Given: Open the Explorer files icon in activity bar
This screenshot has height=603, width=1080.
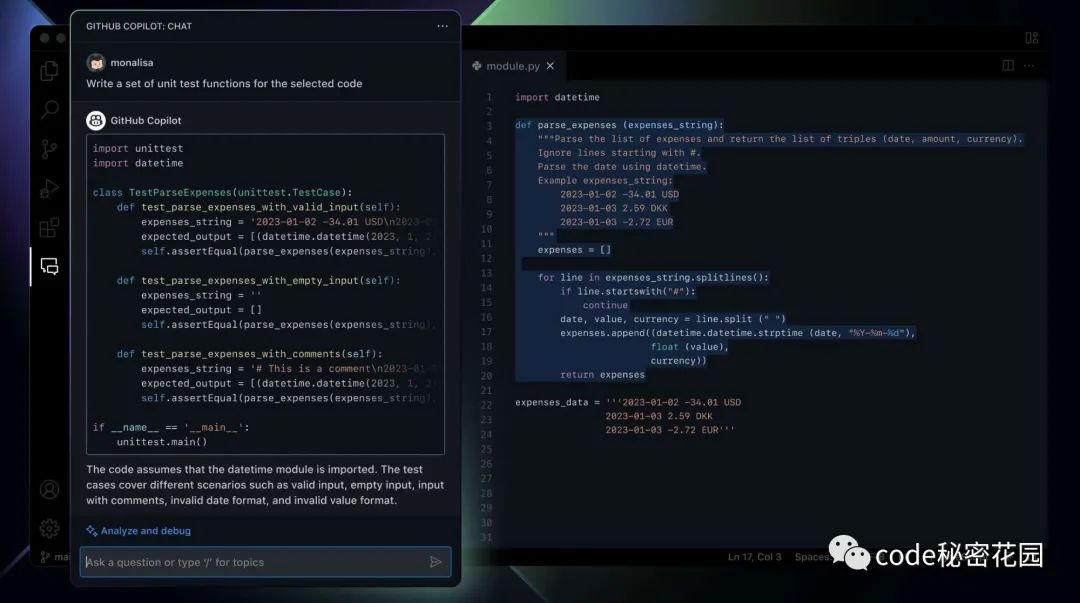Looking at the screenshot, I should click(50, 70).
